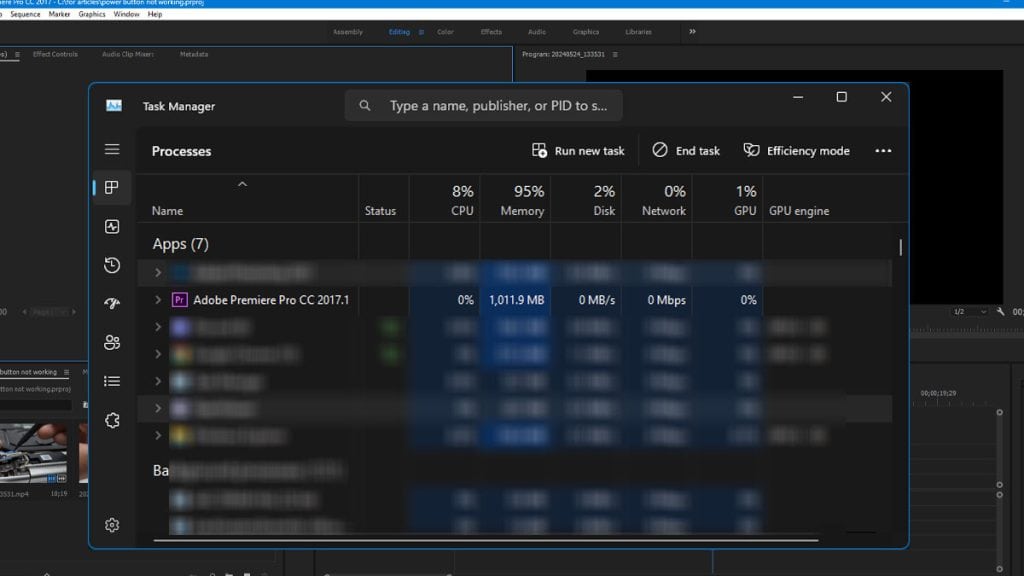
Task: Open playback resolution 1/2 dropdown
Action: coord(970,312)
